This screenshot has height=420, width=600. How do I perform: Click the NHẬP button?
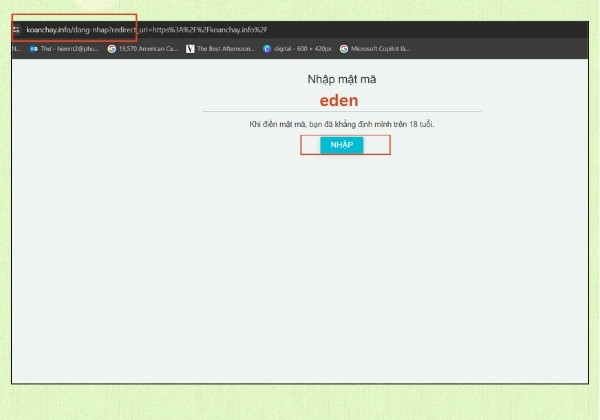click(x=341, y=145)
